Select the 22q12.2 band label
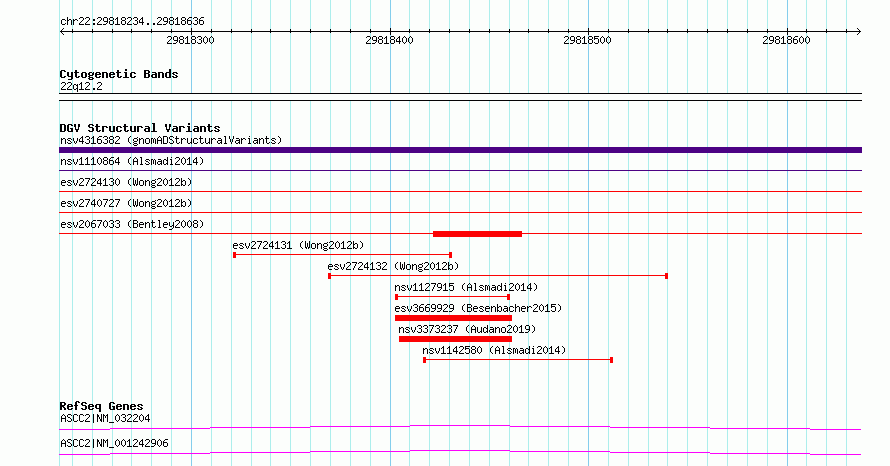 [81, 86]
